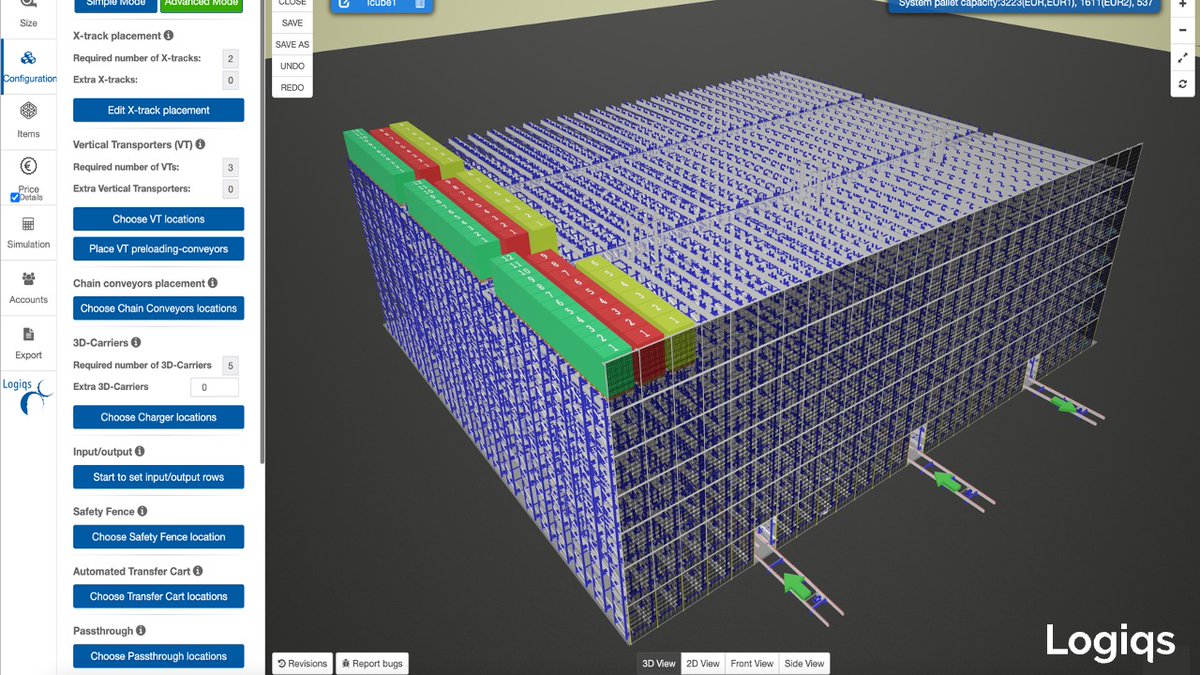This screenshot has height=675, width=1200.
Task: Click Start to set input/output rows
Action: [158, 477]
